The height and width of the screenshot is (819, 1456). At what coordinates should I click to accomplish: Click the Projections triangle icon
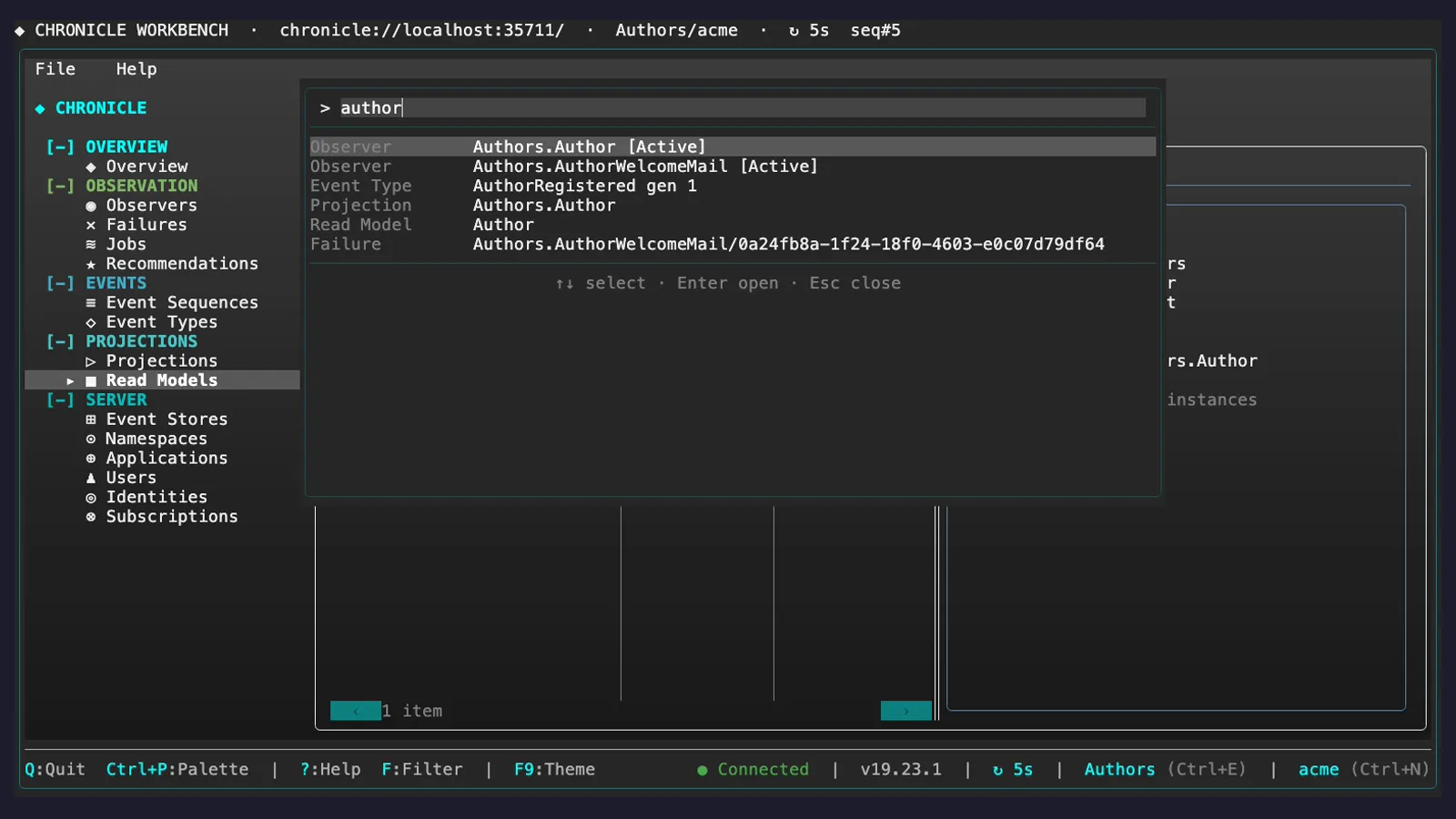pos(91,361)
